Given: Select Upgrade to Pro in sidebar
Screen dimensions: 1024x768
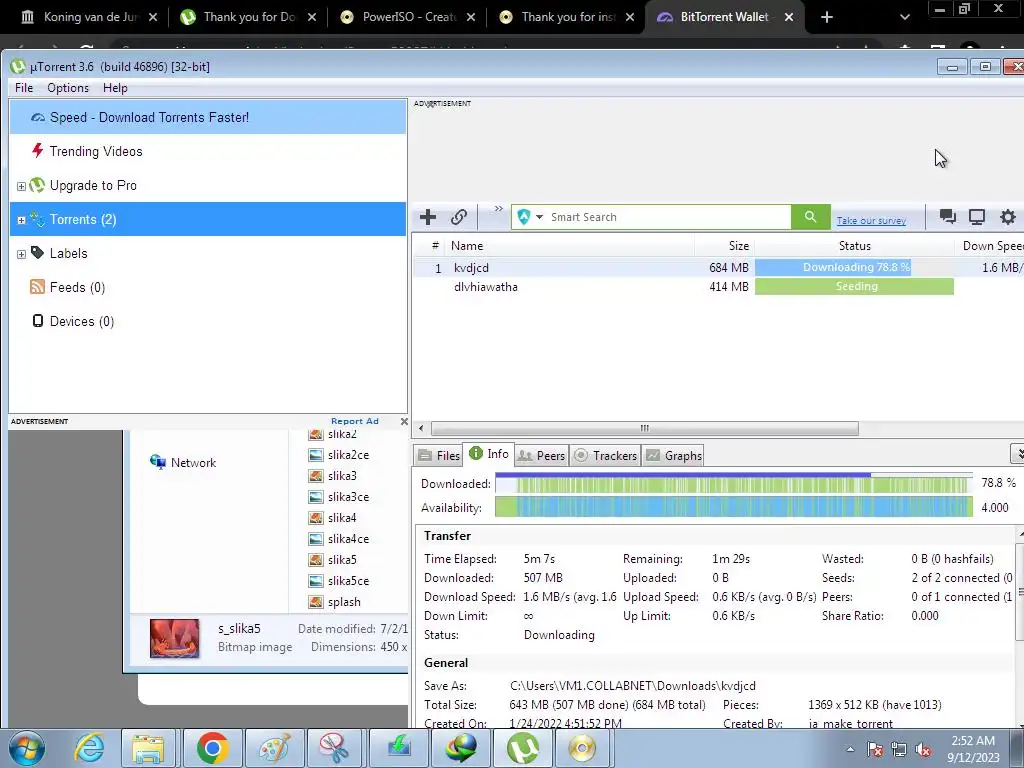Looking at the screenshot, I should tap(208, 185).
